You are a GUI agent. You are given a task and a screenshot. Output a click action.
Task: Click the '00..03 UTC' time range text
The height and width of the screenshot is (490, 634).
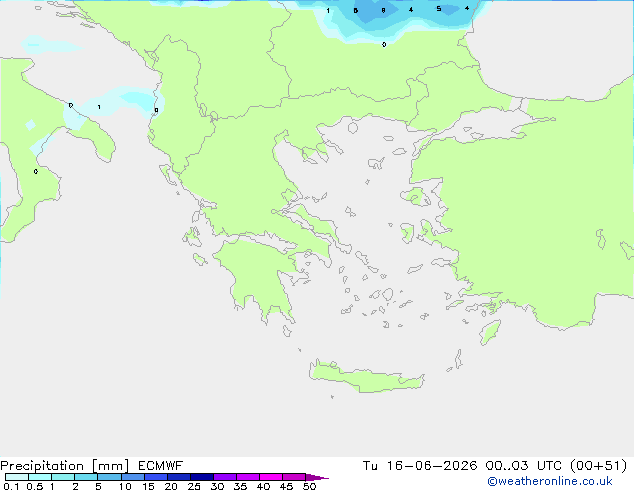pyautogui.click(x=524, y=466)
